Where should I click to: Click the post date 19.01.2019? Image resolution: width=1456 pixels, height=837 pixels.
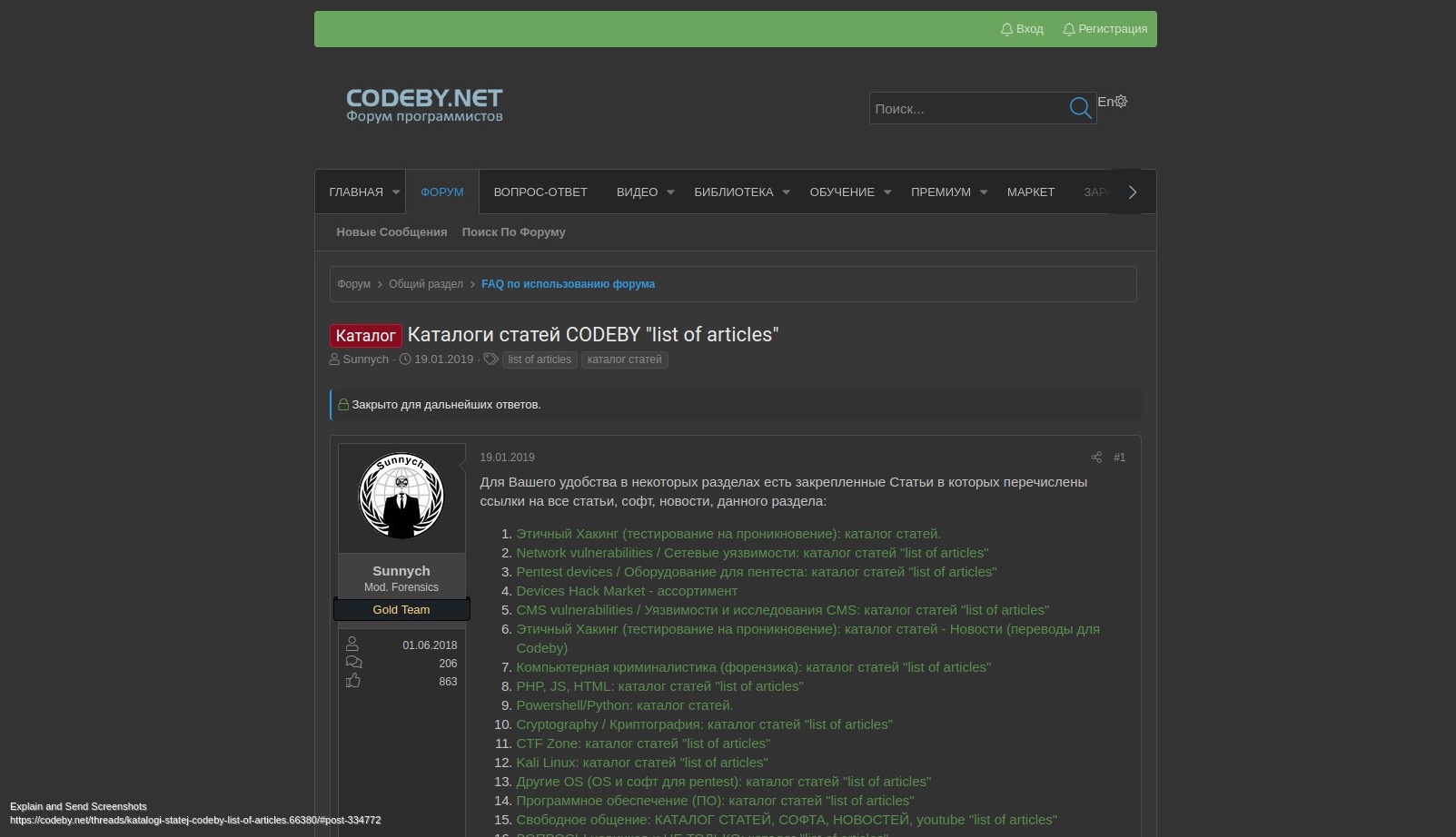coord(507,458)
